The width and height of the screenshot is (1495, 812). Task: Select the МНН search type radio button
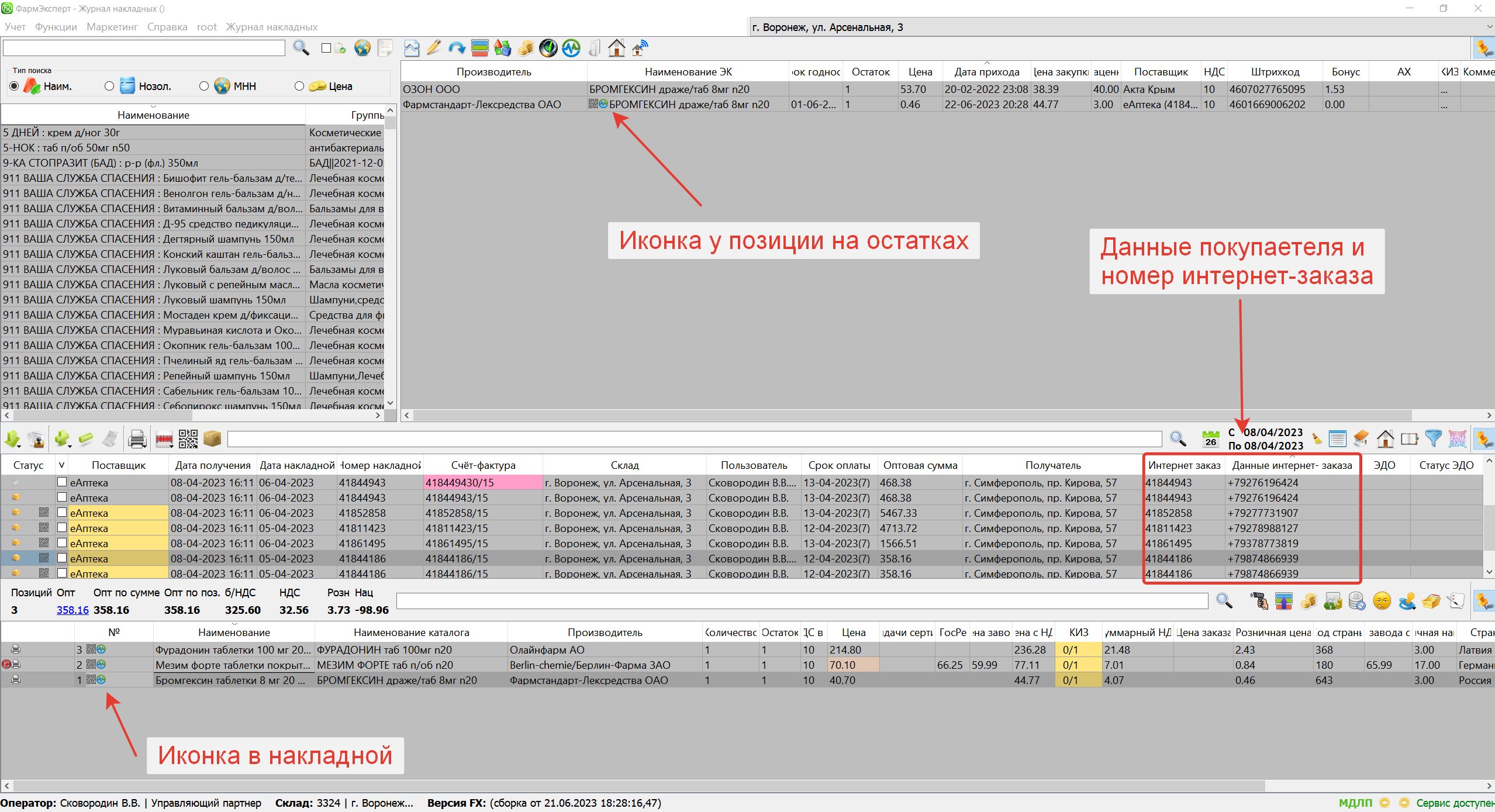point(204,87)
